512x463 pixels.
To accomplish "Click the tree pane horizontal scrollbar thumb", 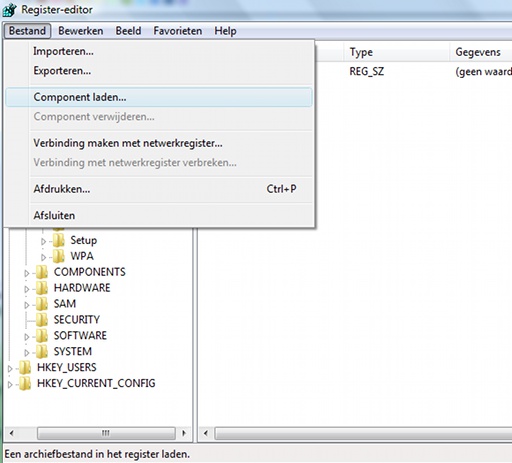I will (x=106, y=433).
